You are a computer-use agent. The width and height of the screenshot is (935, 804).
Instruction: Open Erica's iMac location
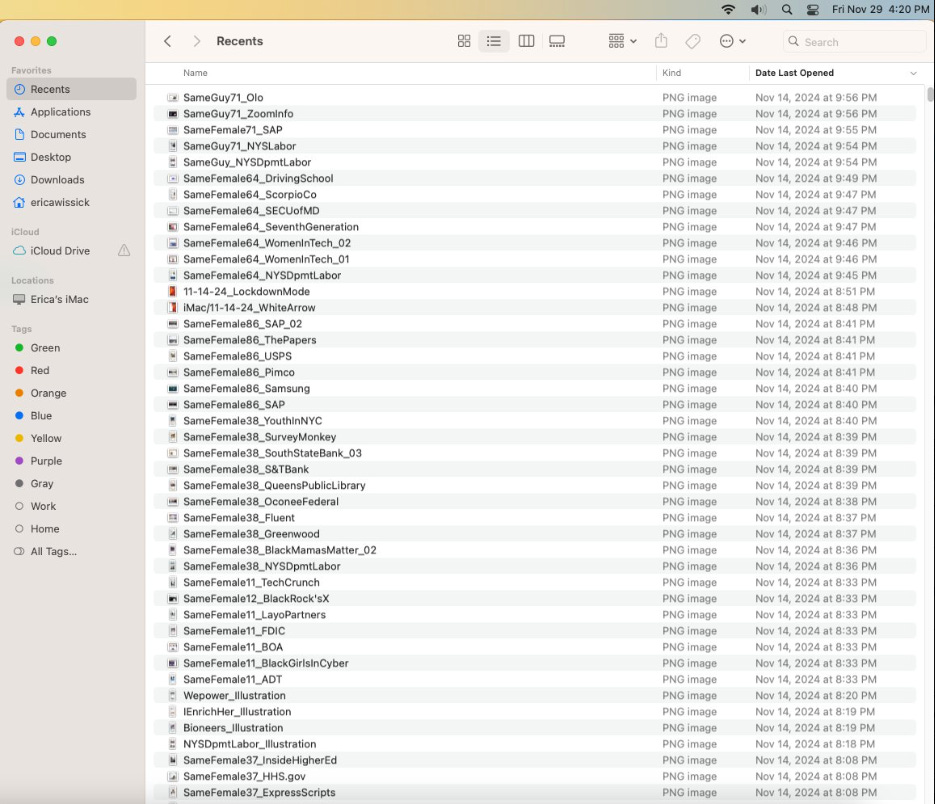click(x=72, y=299)
